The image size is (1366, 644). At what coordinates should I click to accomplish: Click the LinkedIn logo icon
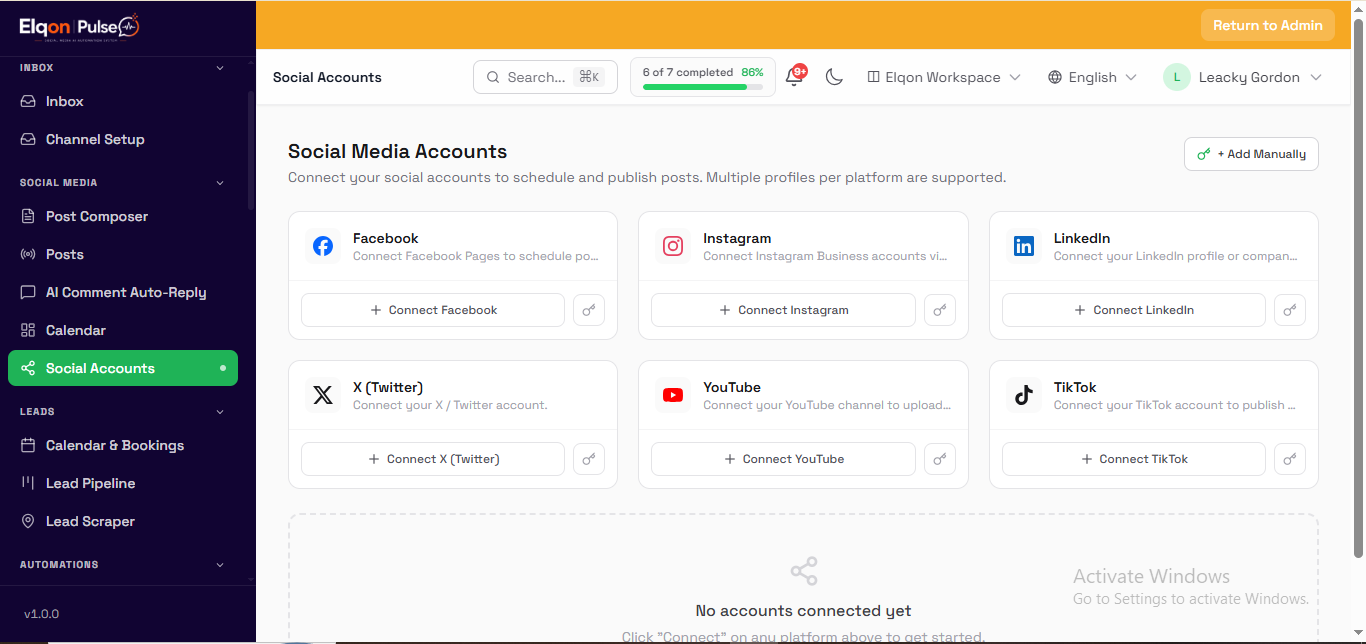pyautogui.click(x=1024, y=246)
